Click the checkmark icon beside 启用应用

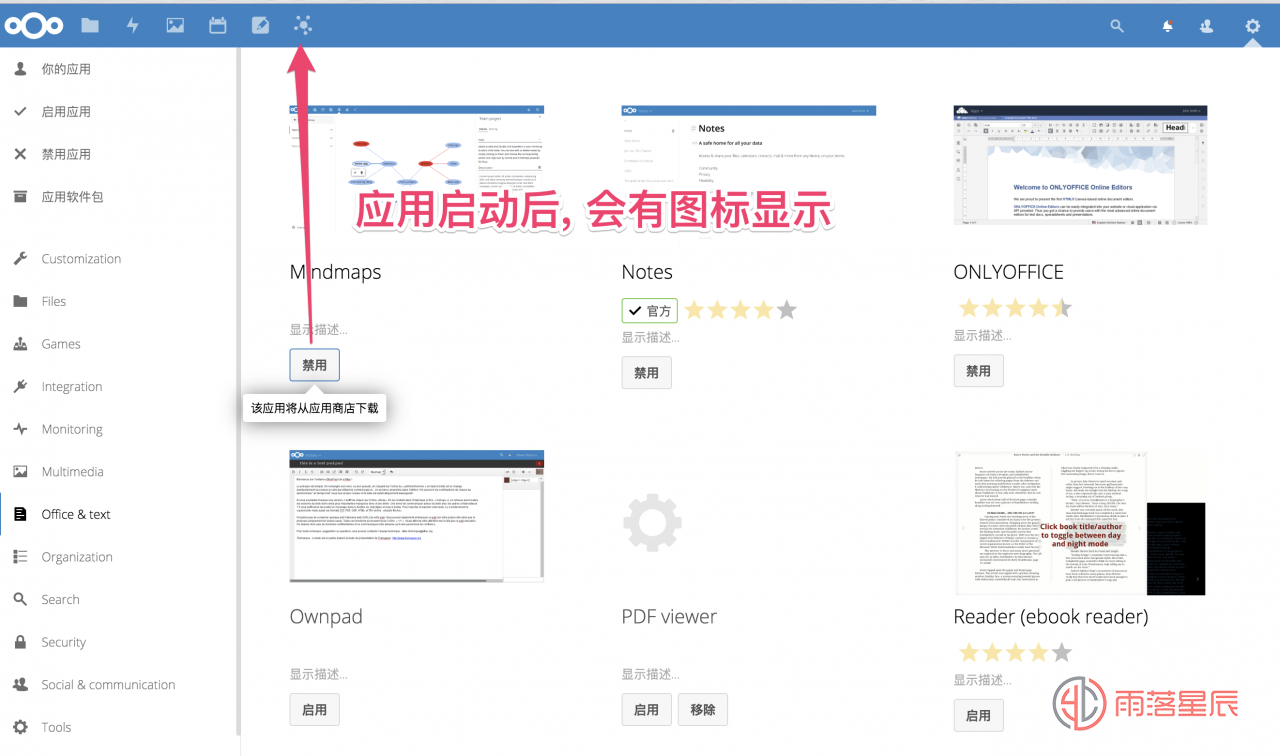click(x=20, y=112)
